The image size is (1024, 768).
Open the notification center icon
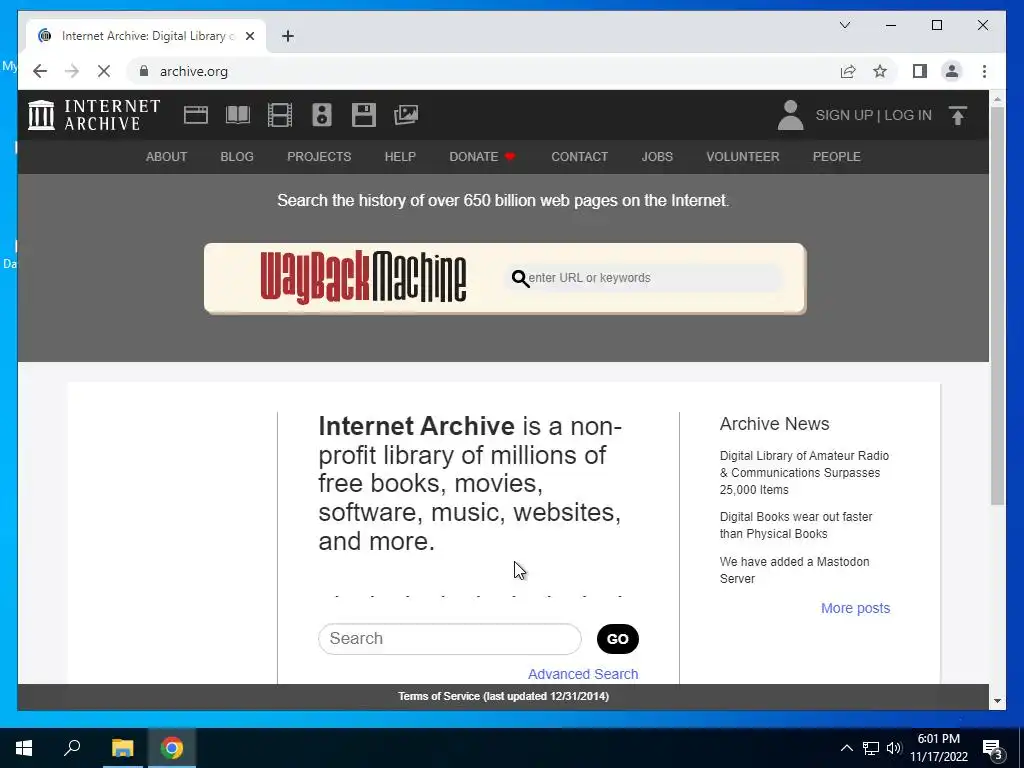[x=993, y=749]
